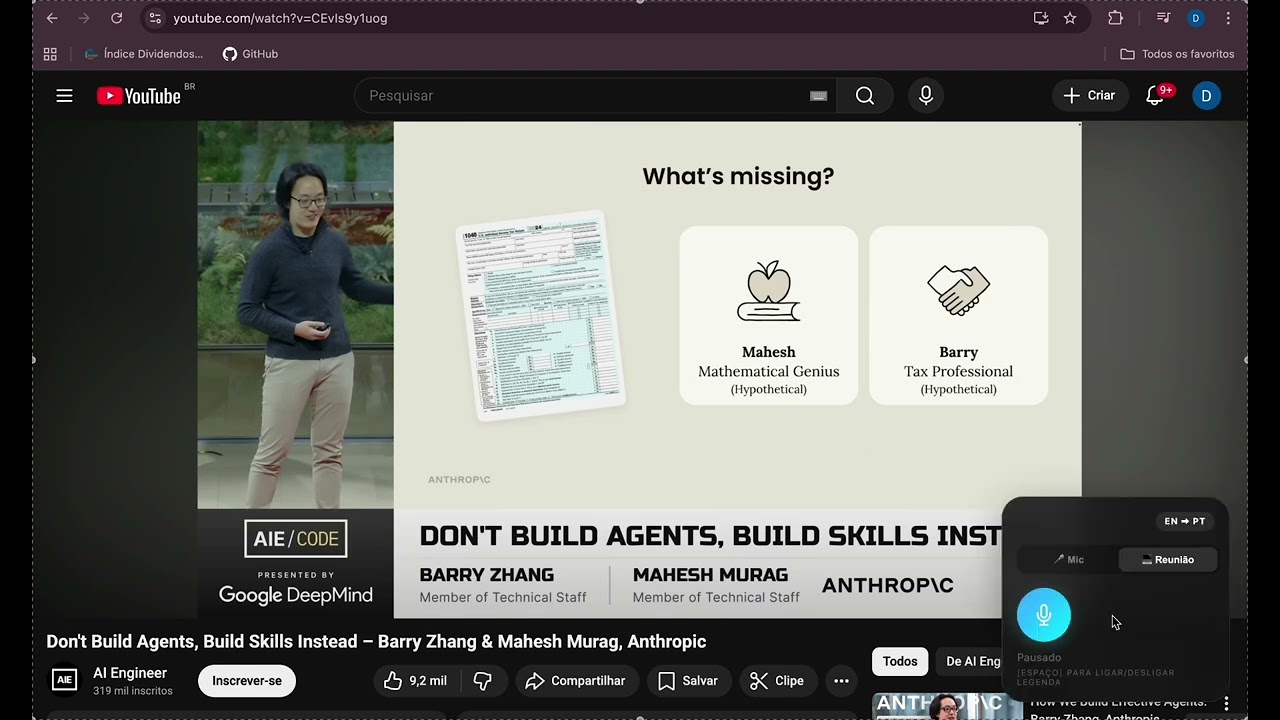
Task: Click the search magnifier button
Action: coord(865,96)
